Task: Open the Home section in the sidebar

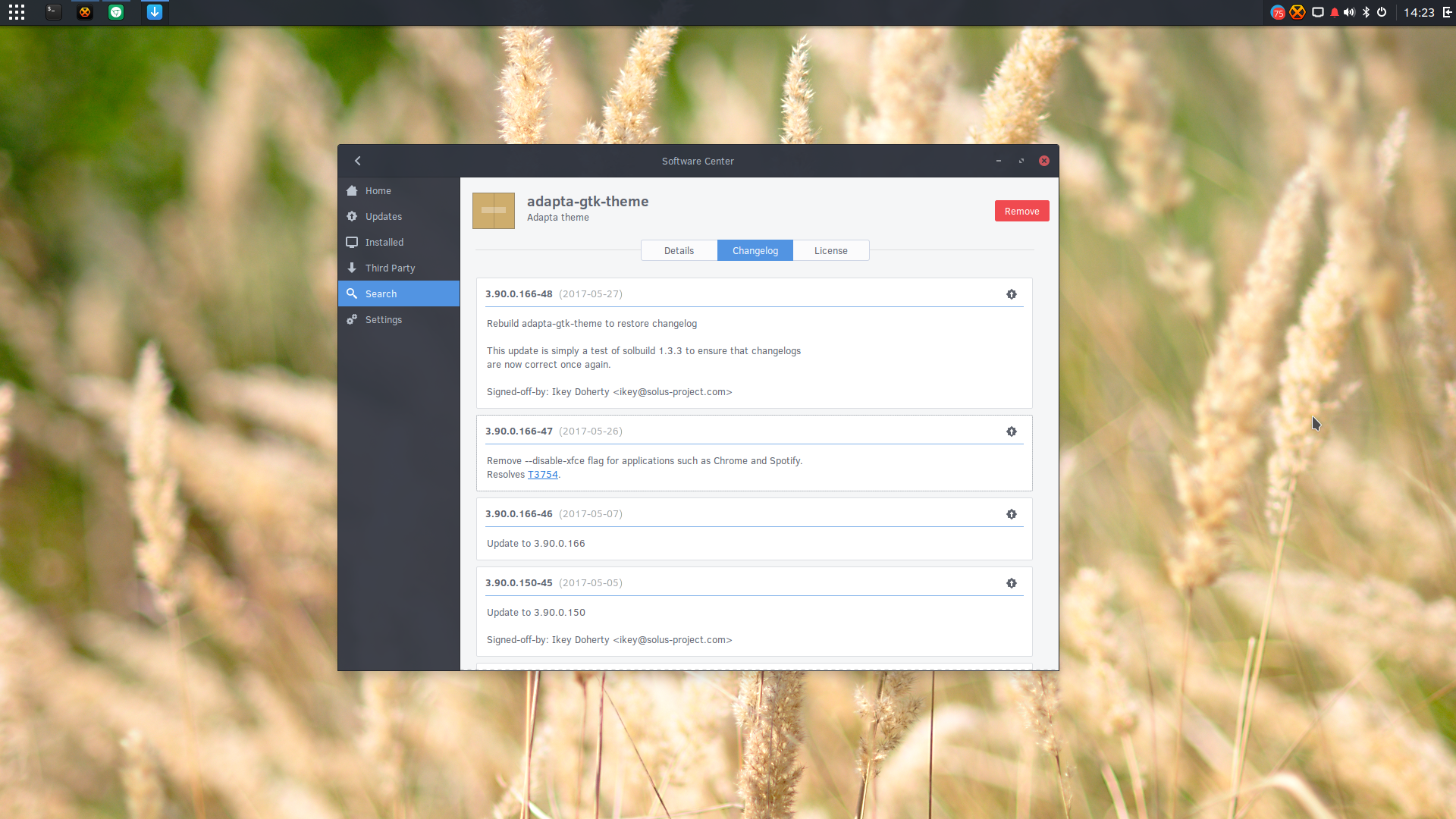Action: 399,191
